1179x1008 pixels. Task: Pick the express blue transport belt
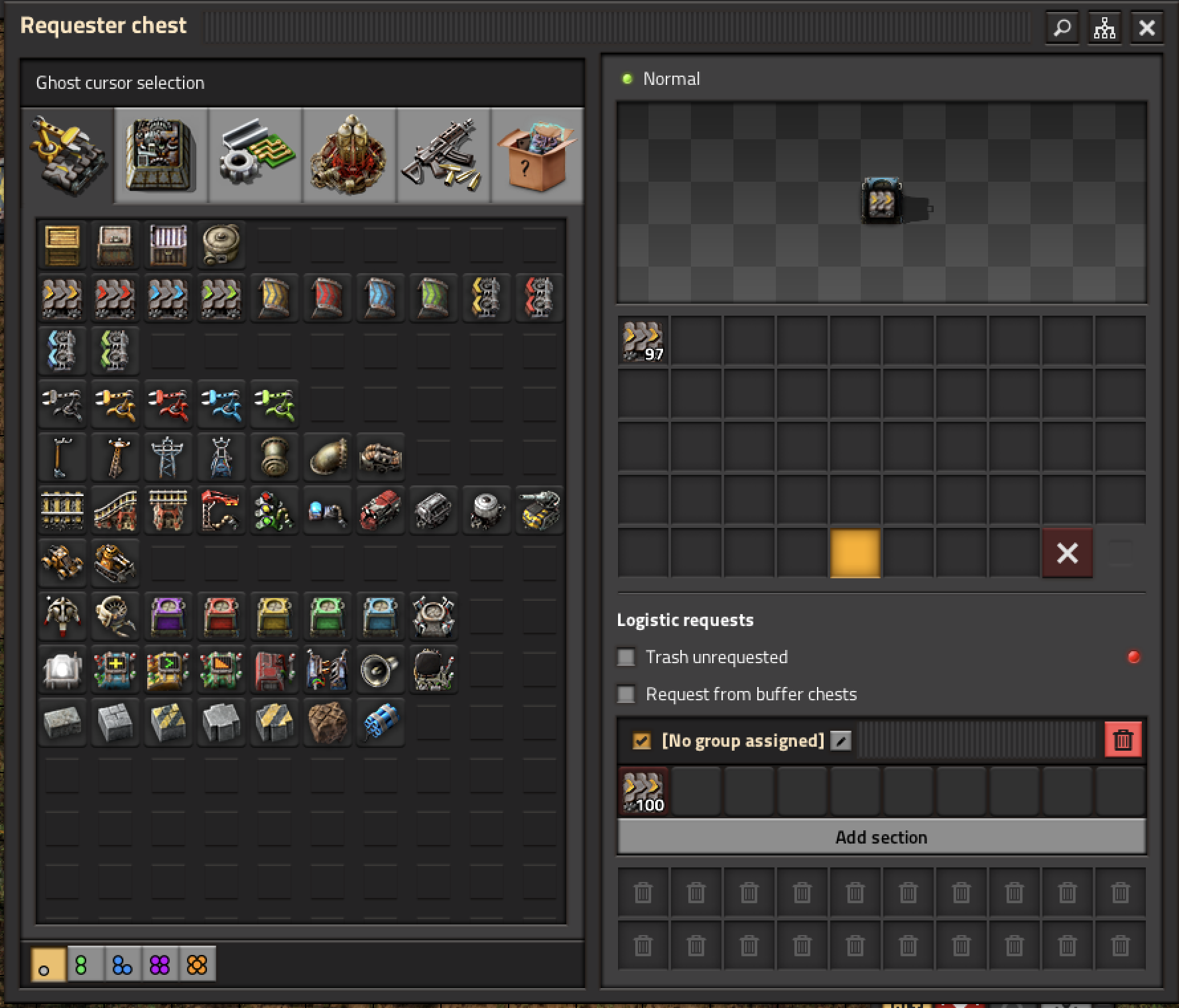(x=168, y=298)
